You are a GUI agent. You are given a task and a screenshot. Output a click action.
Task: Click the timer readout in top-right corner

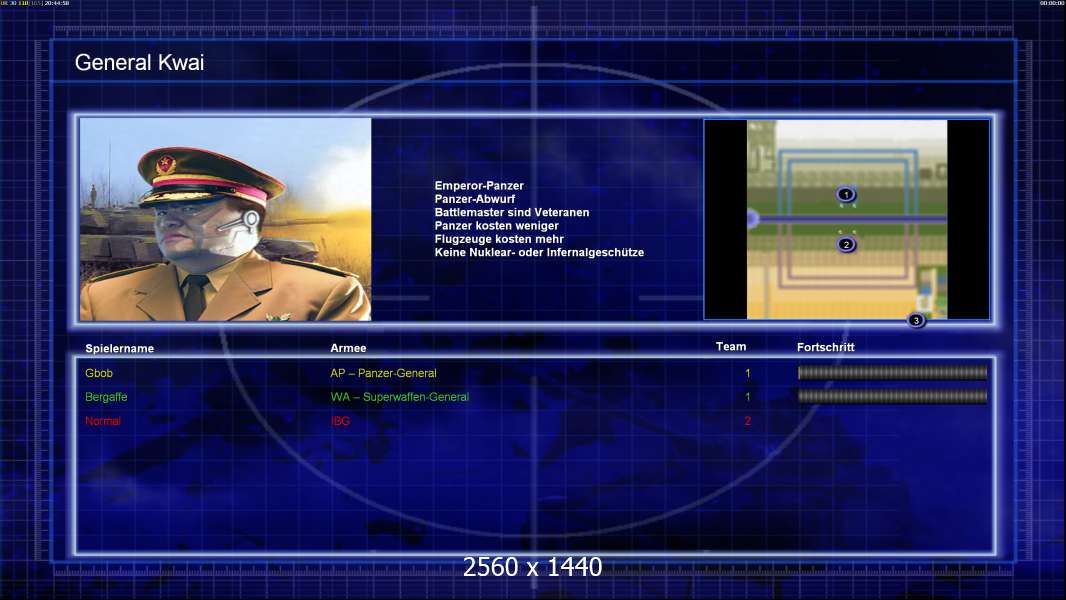(x=1052, y=3)
